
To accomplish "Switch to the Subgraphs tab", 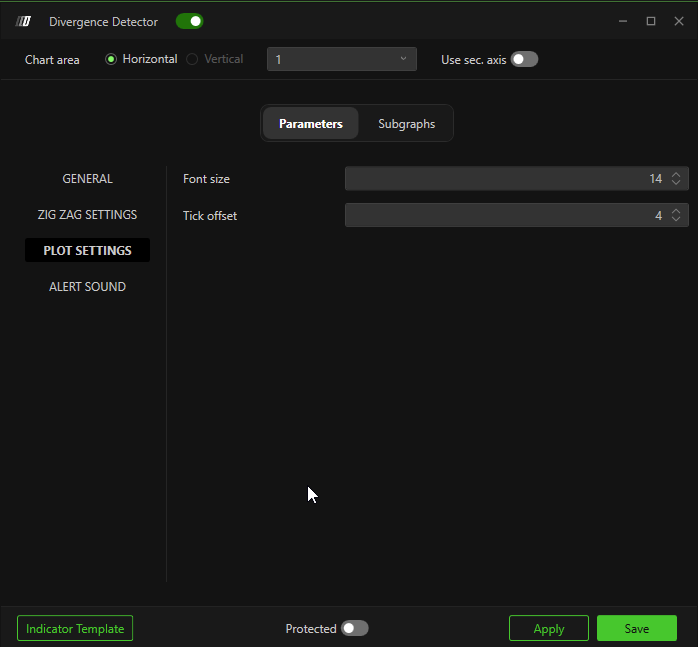I will (x=406, y=124).
